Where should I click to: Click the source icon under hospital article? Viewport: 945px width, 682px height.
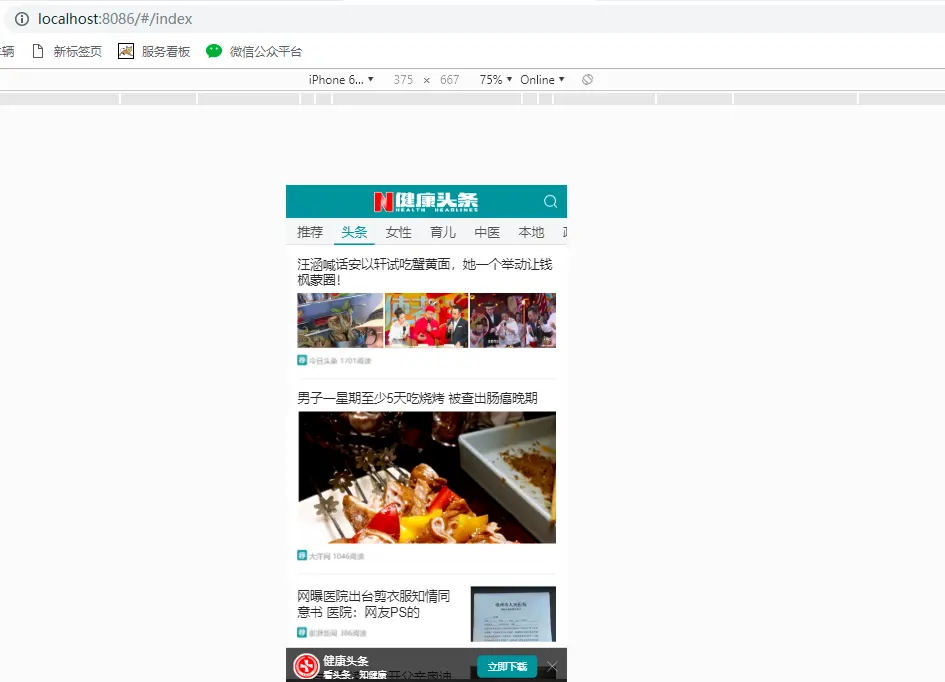(302, 633)
